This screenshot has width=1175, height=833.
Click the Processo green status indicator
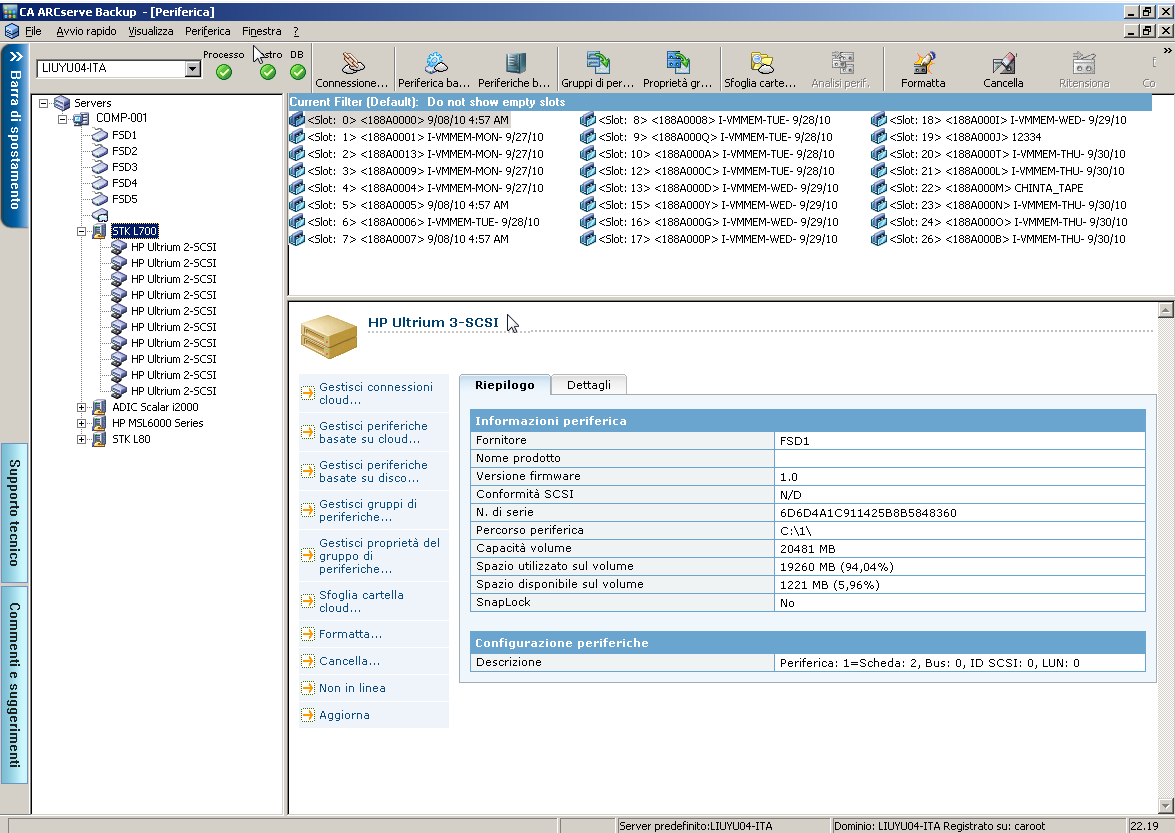(x=224, y=72)
